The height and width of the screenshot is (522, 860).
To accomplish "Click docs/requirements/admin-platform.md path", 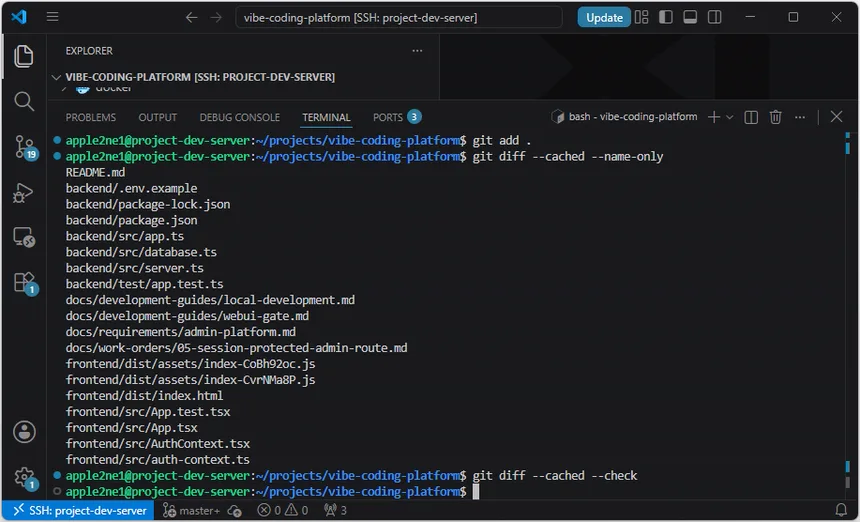I will [180, 332].
